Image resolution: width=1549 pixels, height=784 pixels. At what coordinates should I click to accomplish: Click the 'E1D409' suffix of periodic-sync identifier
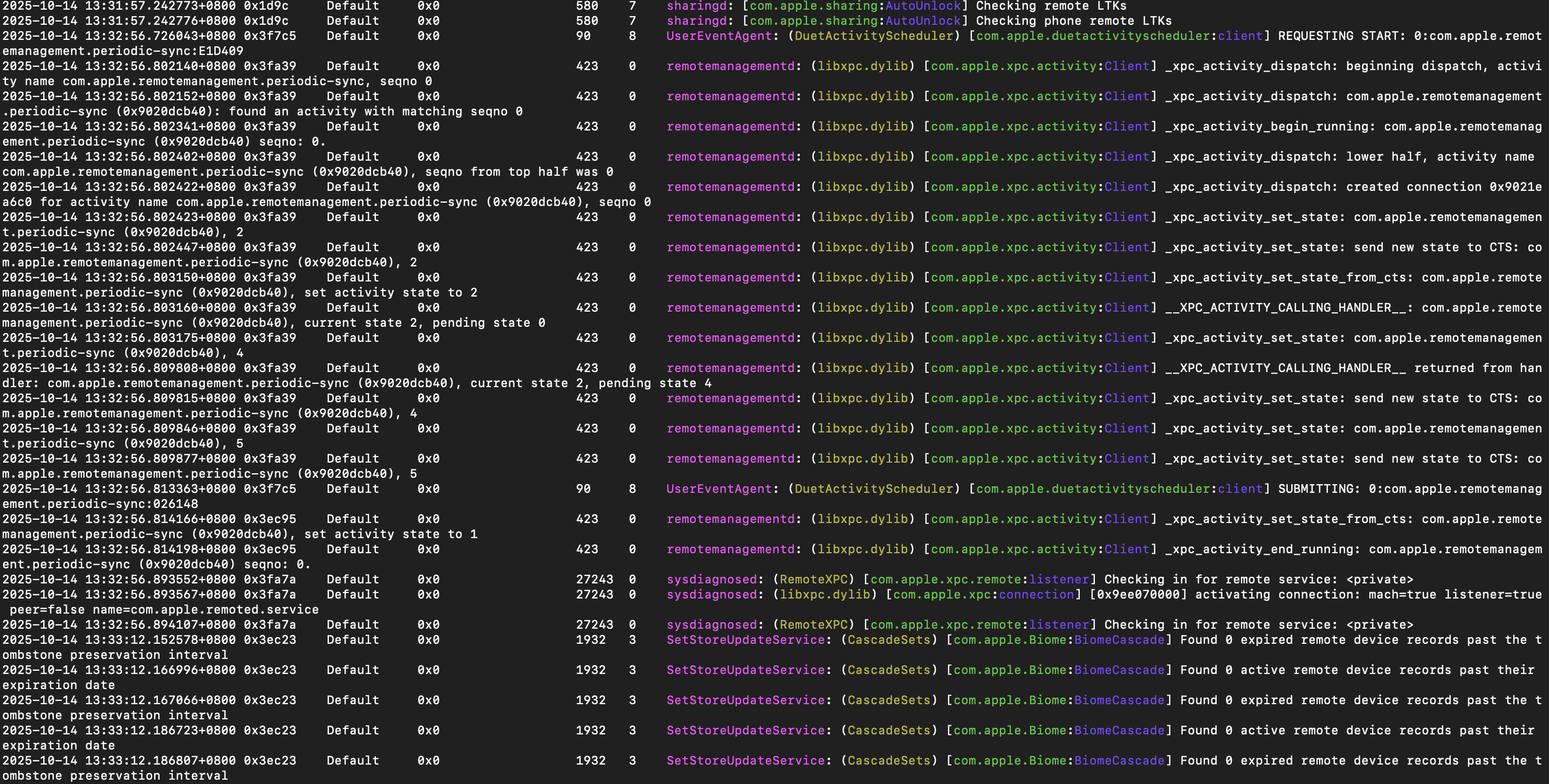click(220, 51)
